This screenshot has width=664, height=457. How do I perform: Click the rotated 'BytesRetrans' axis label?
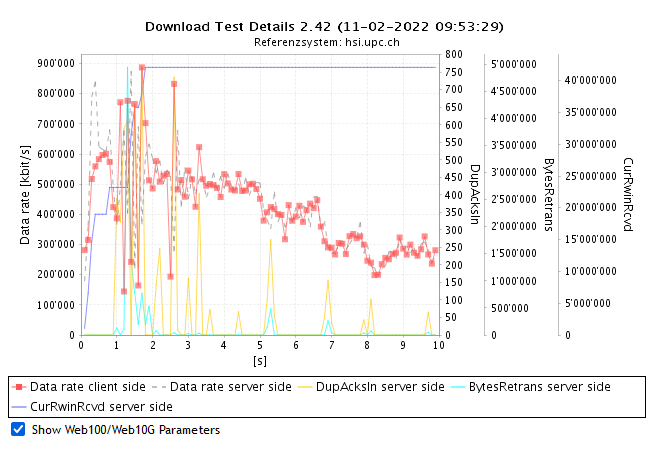click(548, 195)
